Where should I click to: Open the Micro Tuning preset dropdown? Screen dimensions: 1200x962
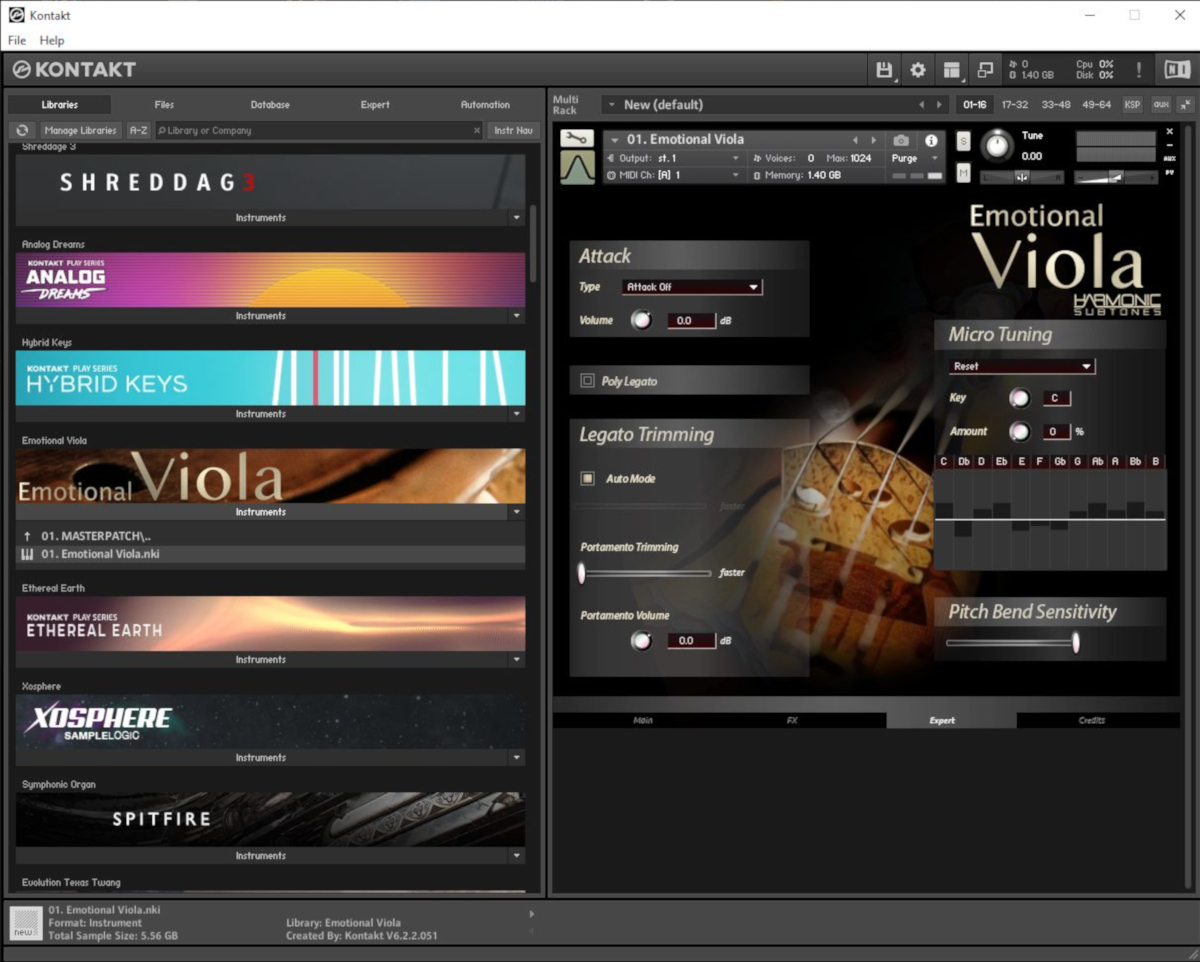(x=1021, y=366)
